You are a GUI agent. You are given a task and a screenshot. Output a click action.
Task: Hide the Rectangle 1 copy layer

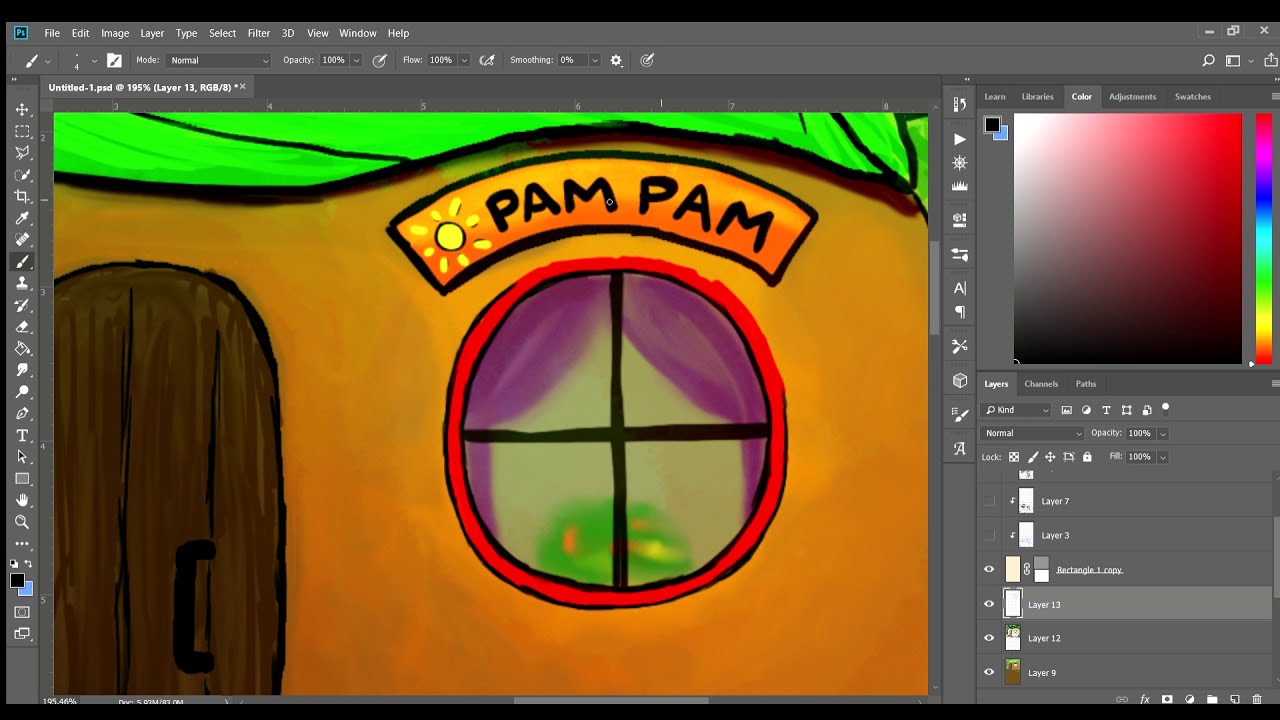[x=989, y=569]
